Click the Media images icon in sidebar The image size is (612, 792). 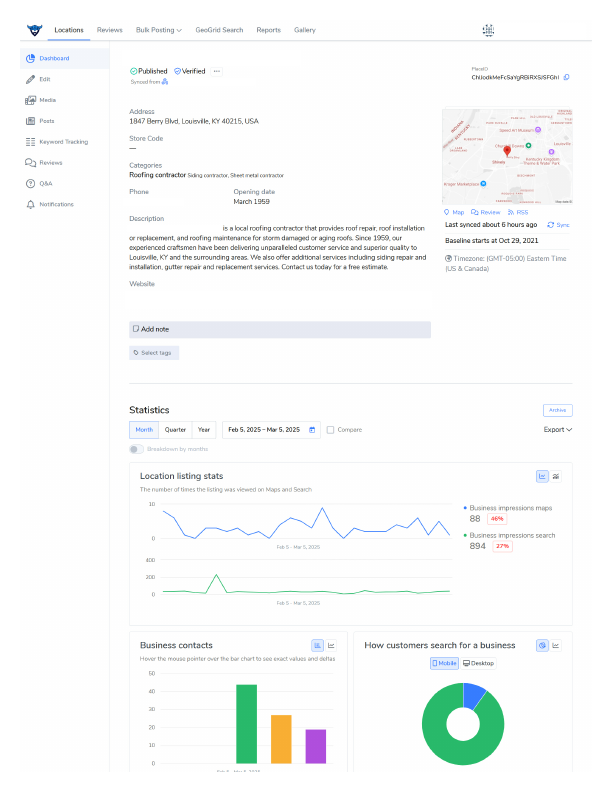tap(30, 100)
